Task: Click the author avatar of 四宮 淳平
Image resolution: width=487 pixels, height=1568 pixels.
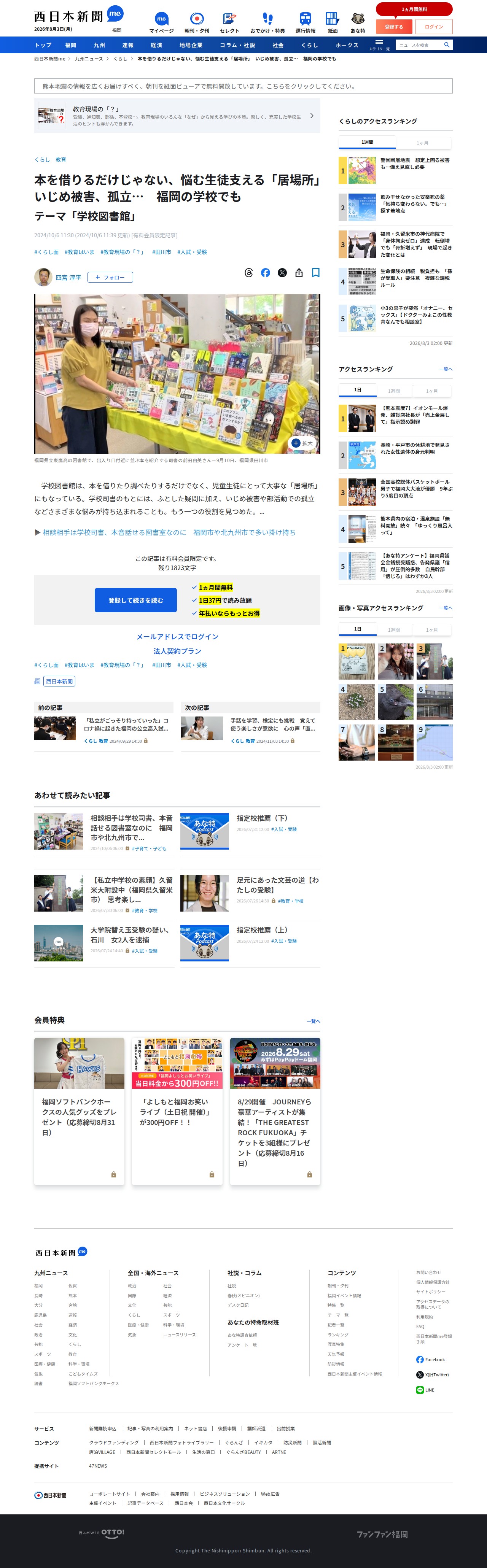Action: [43, 277]
